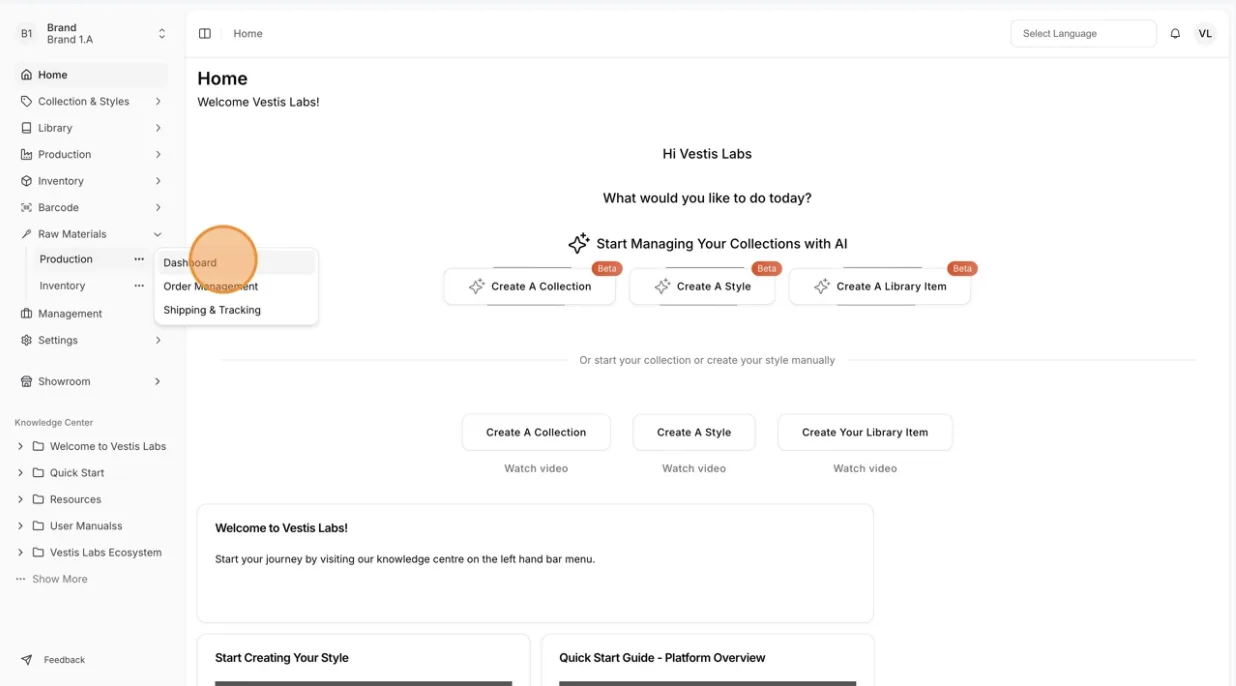Image resolution: width=1236 pixels, height=686 pixels.
Task: Click the Beta Create A Style AI button
Action: click(x=702, y=286)
